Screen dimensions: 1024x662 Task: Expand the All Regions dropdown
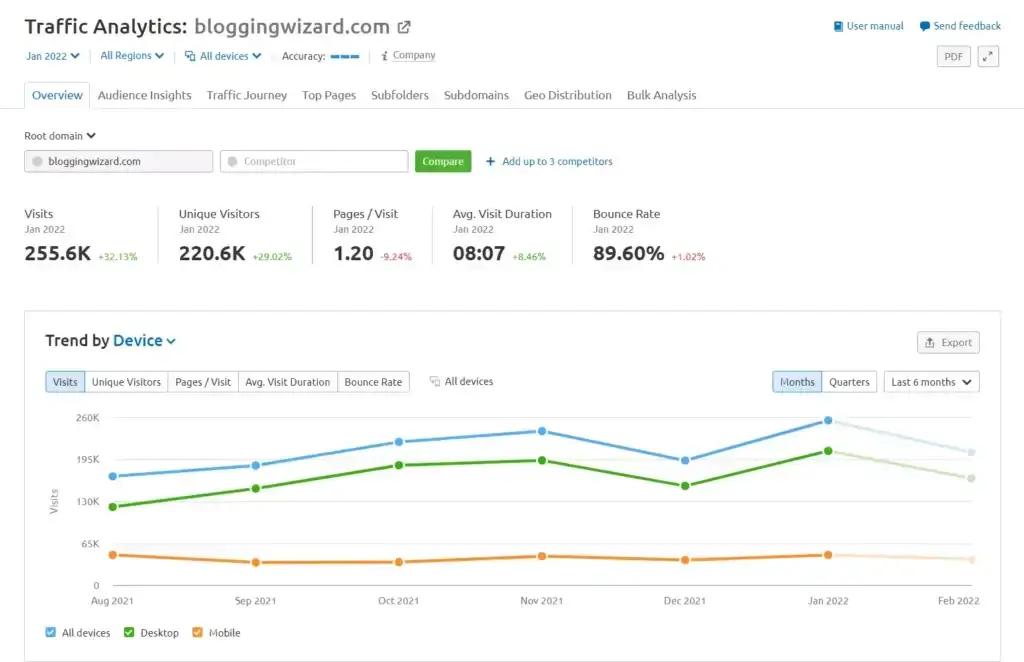coord(131,56)
